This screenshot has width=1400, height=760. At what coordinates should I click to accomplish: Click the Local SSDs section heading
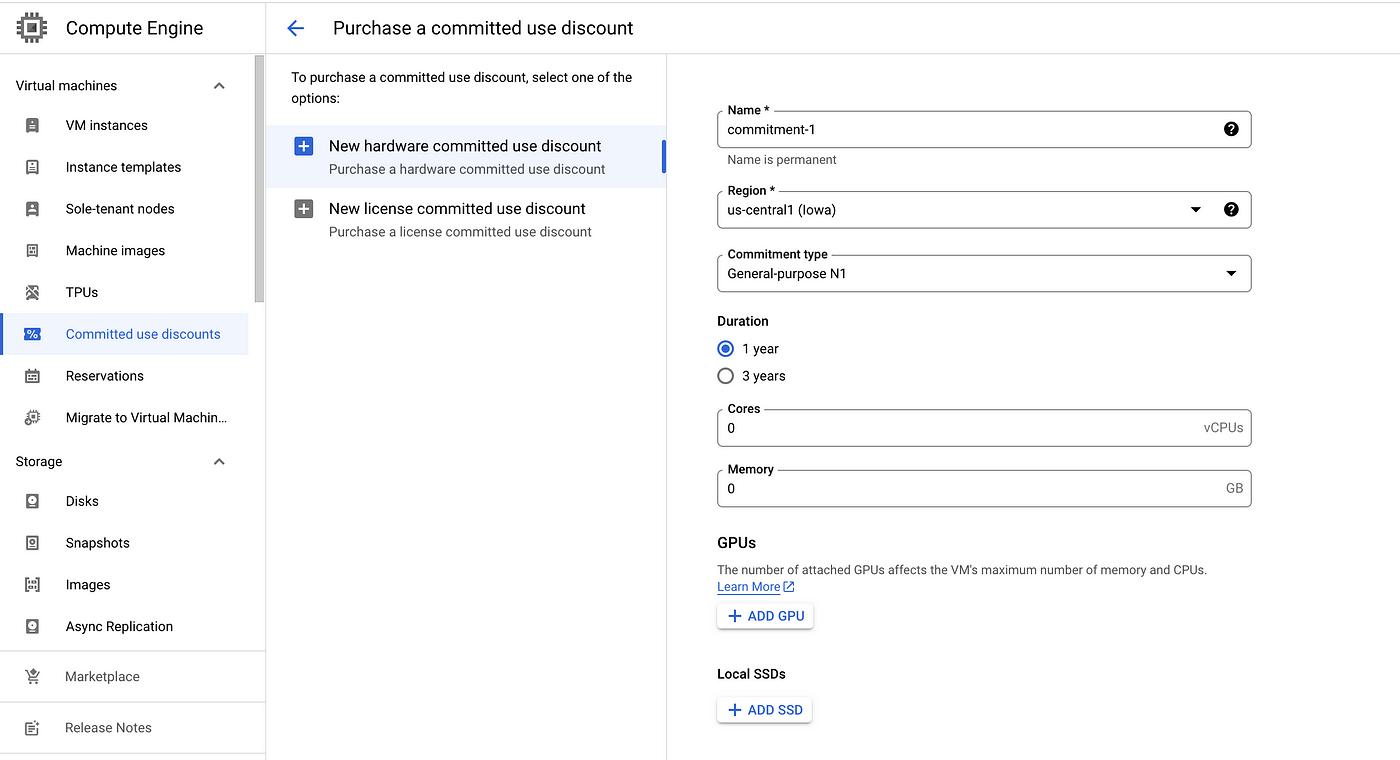pos(751,674)
